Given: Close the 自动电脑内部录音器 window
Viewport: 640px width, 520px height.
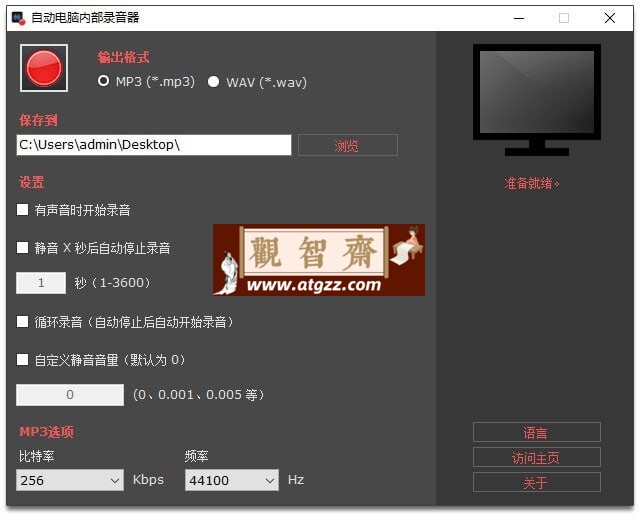Looking at the screenshot, I should 610,18.
